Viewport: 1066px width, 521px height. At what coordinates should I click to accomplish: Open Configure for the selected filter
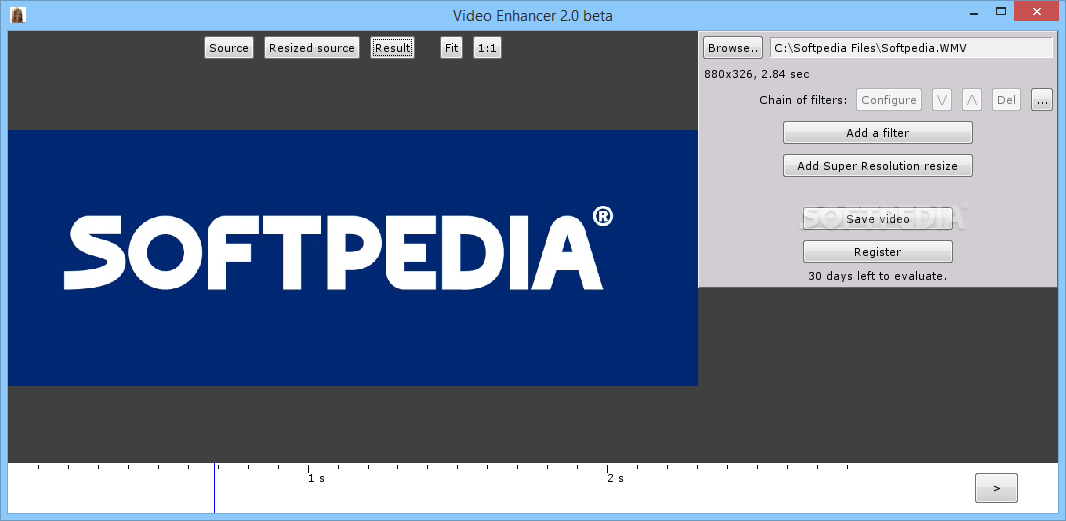tap(889, 100)
